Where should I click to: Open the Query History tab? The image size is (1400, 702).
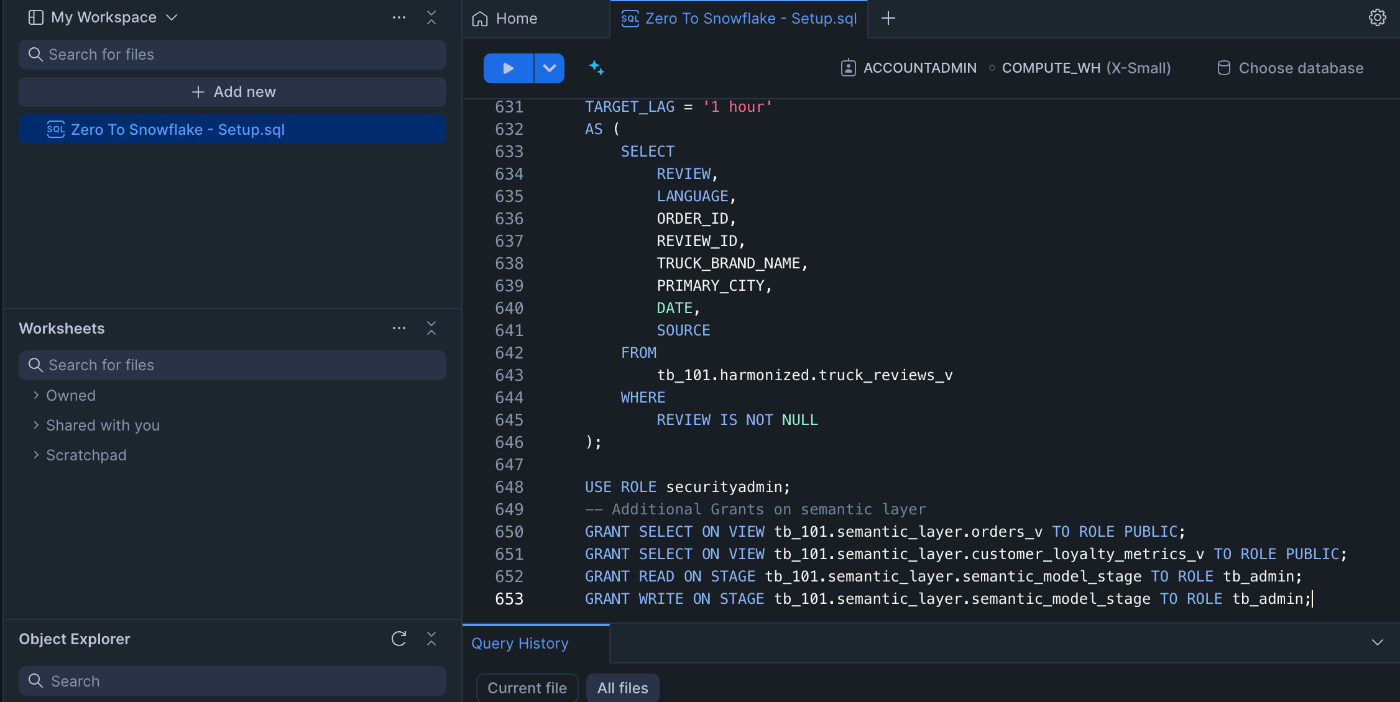520,644
